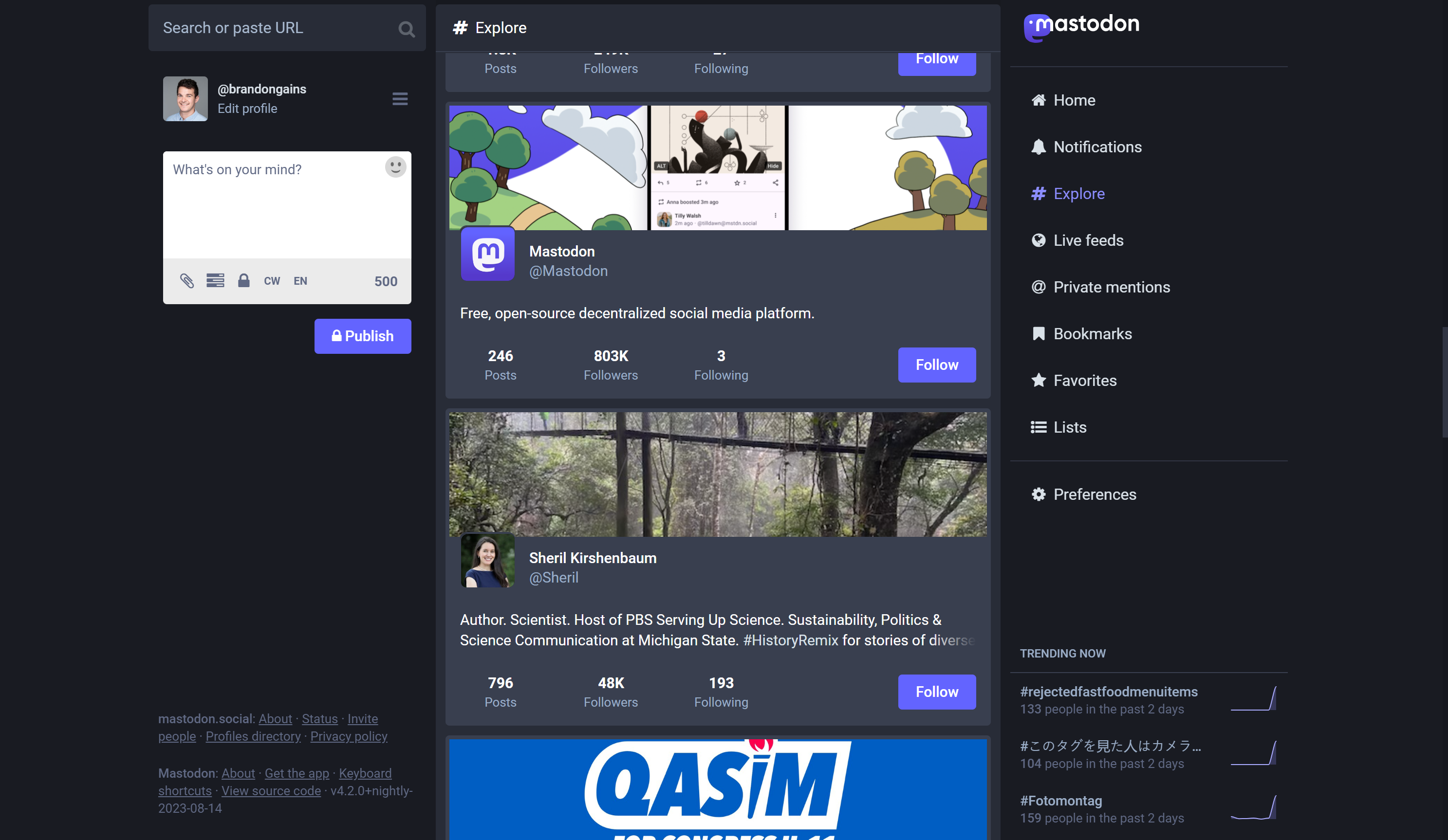
Task: Click Mastodon official account Follow button
Action: pyautogui.click(x=936, y=365)
